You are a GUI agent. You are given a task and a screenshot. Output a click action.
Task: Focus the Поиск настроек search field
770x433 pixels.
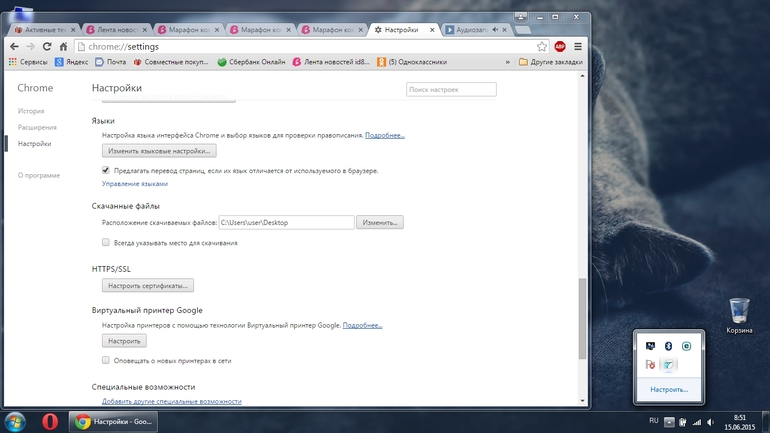coord(451,89)
